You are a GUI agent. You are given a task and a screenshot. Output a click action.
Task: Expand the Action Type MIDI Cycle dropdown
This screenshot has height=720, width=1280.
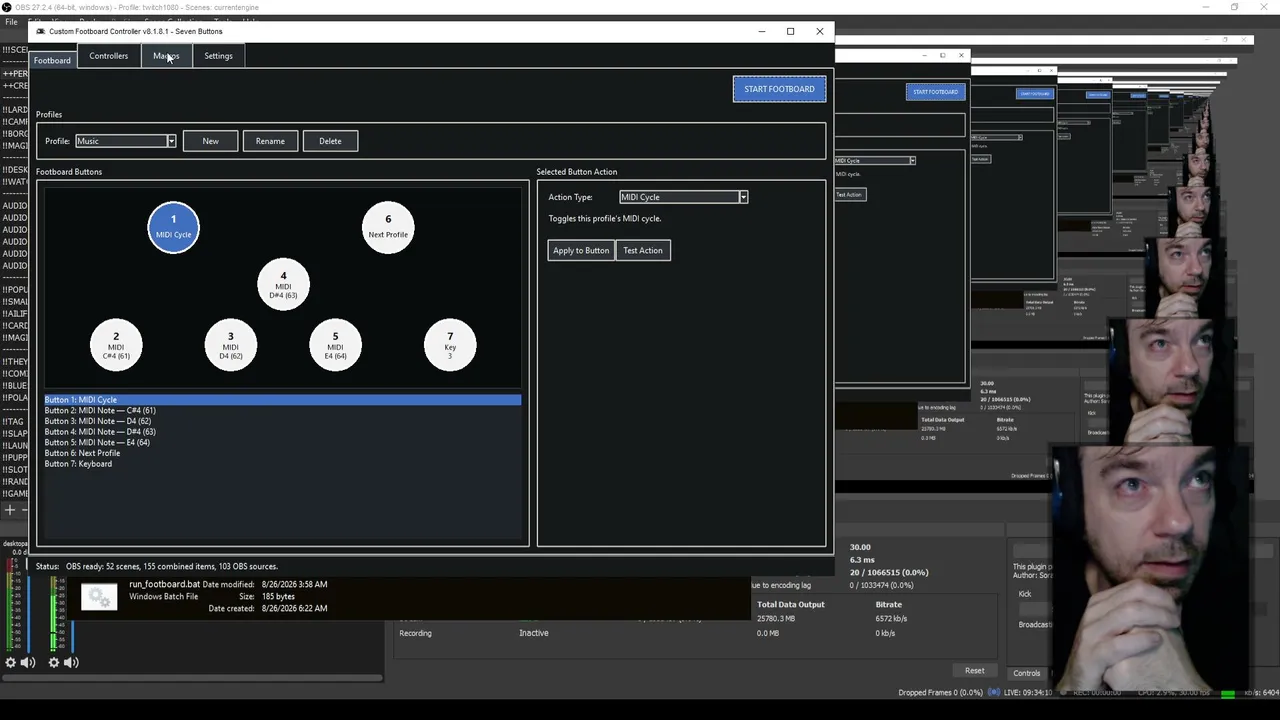coord(683,197)
